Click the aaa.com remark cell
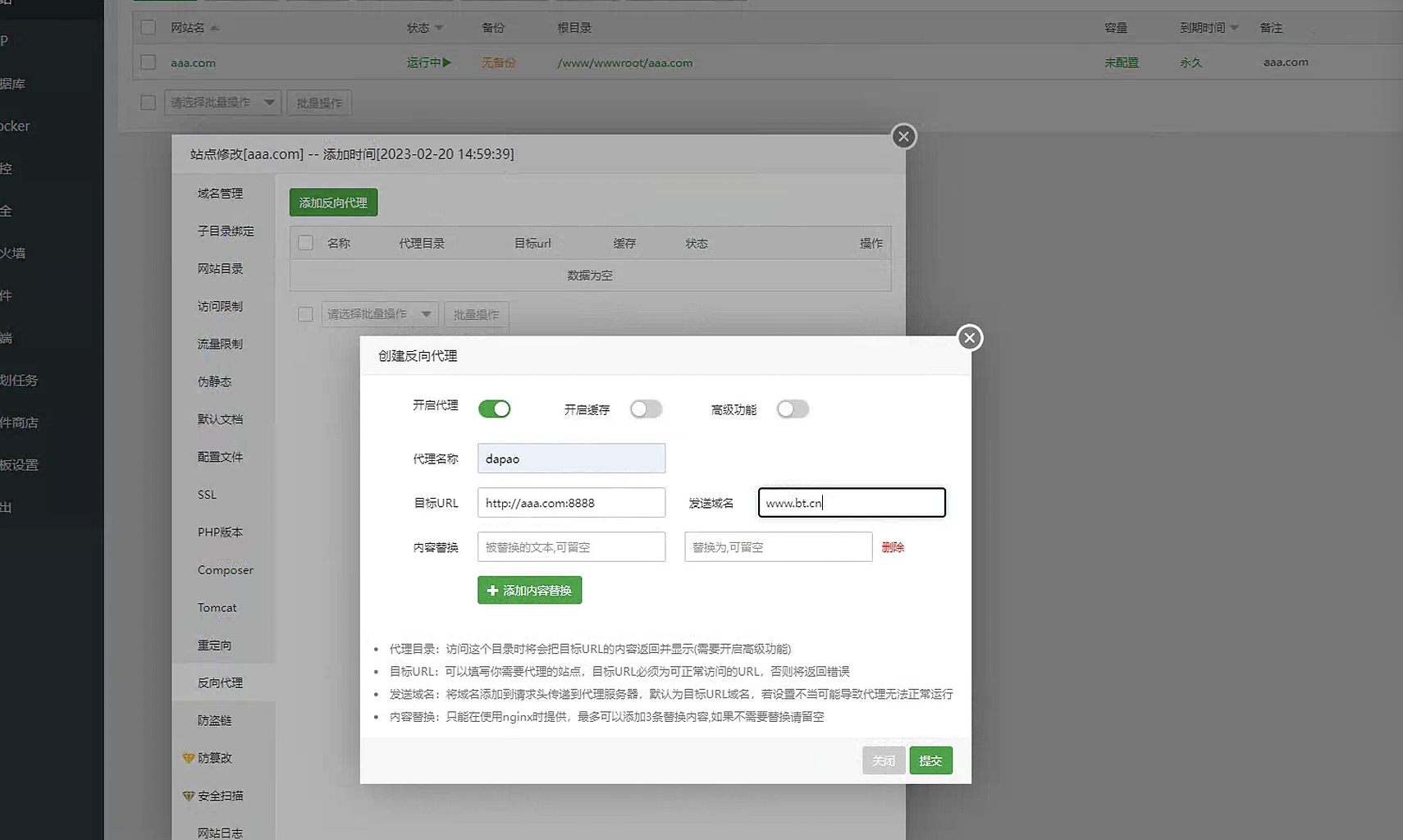 tap(1286, 62)
